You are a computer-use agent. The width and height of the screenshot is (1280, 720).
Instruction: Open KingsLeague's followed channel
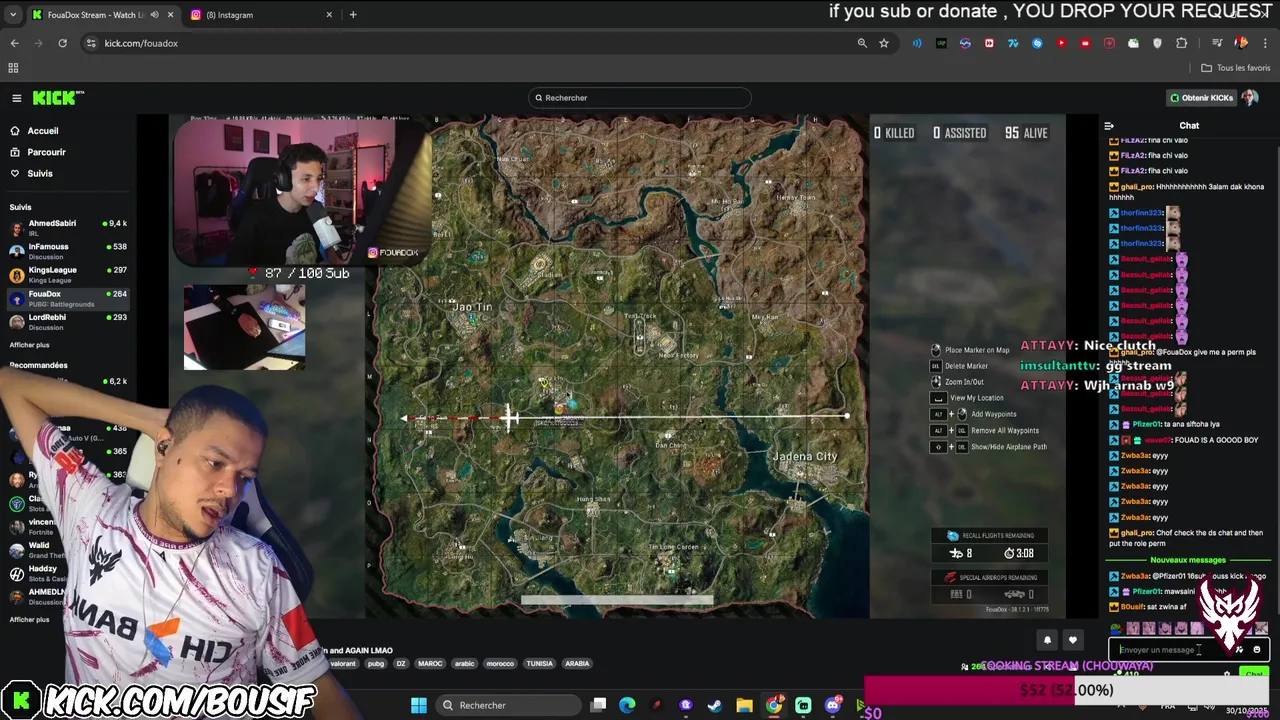tap(68, 274)
